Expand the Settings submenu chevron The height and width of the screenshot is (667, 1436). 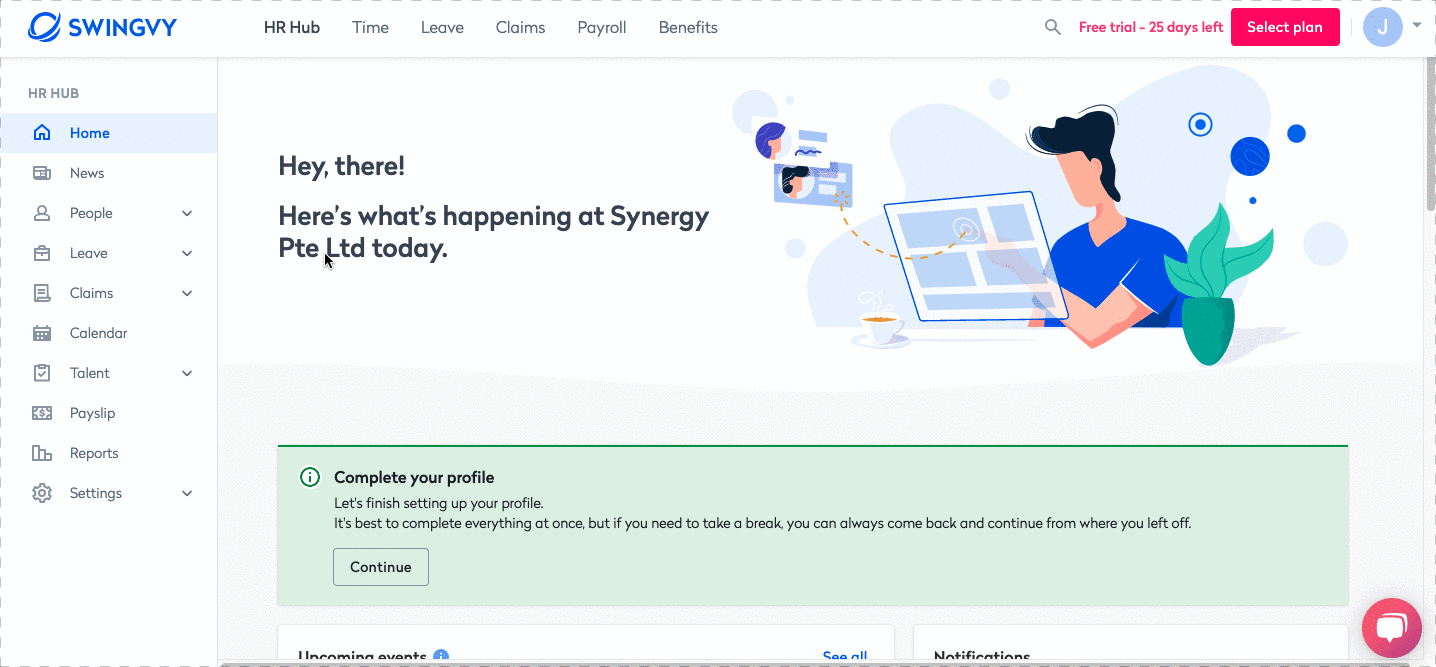pos(187,493)
